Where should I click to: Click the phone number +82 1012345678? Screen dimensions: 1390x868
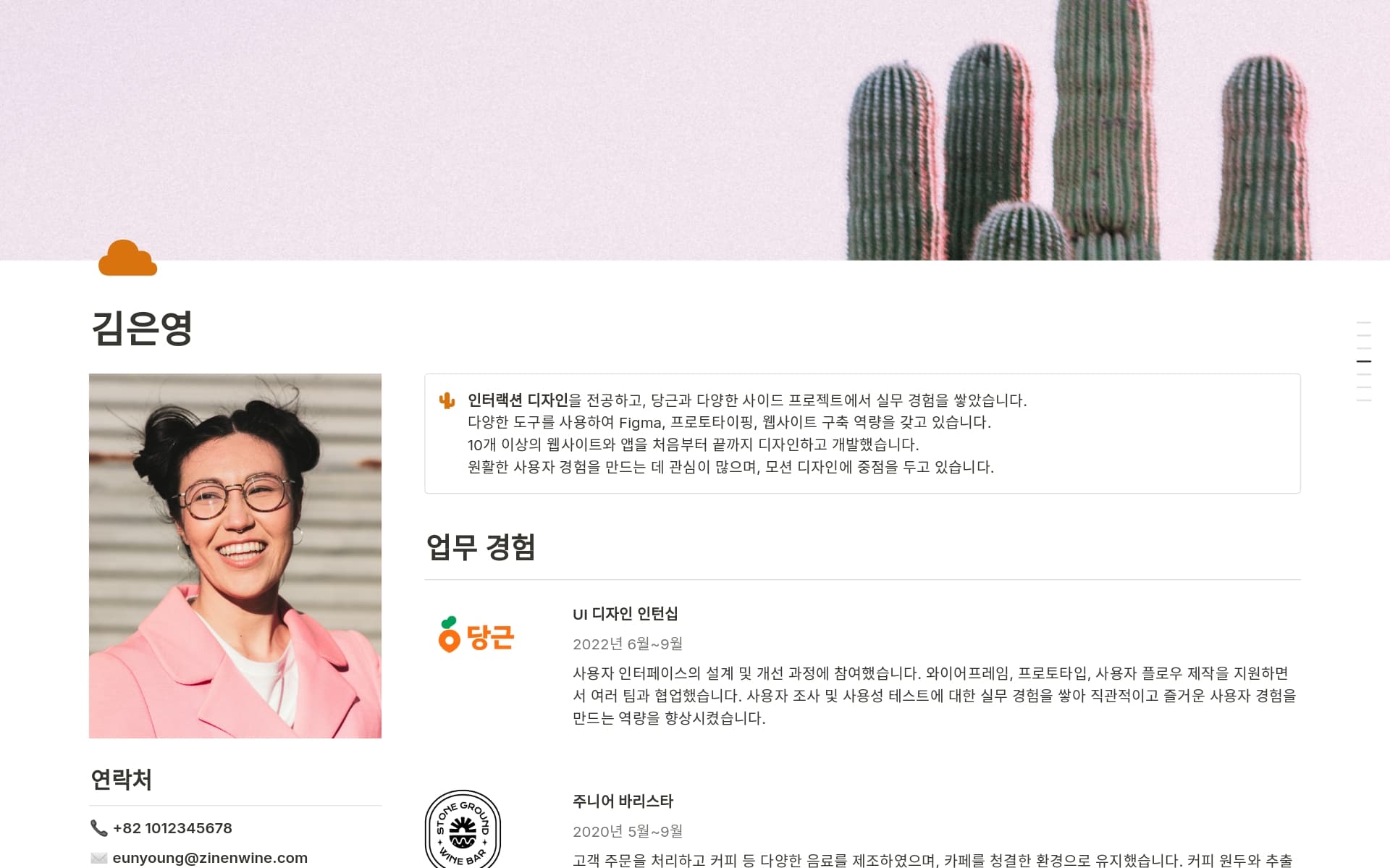172,827
